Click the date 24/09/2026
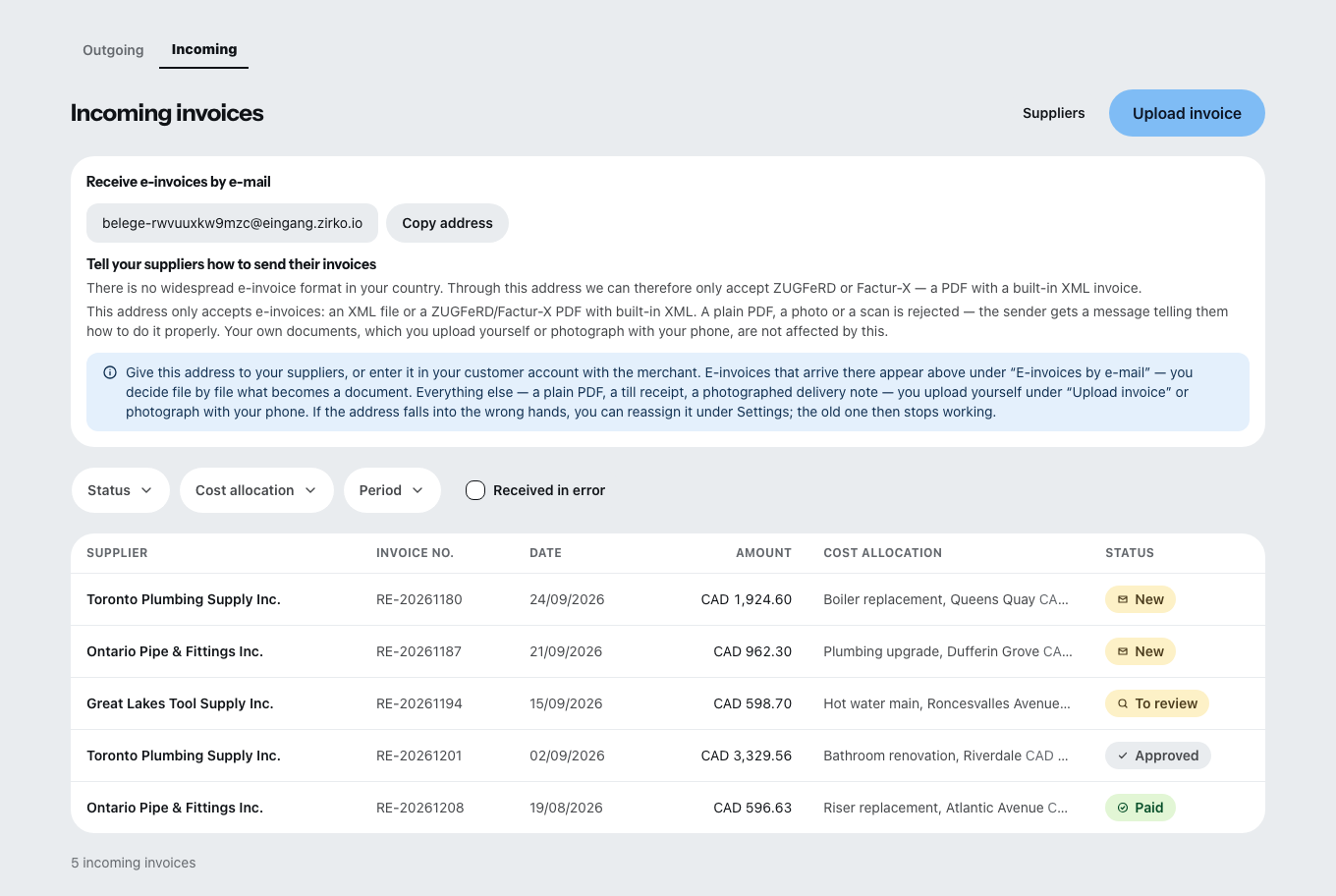 pos(567,599)
